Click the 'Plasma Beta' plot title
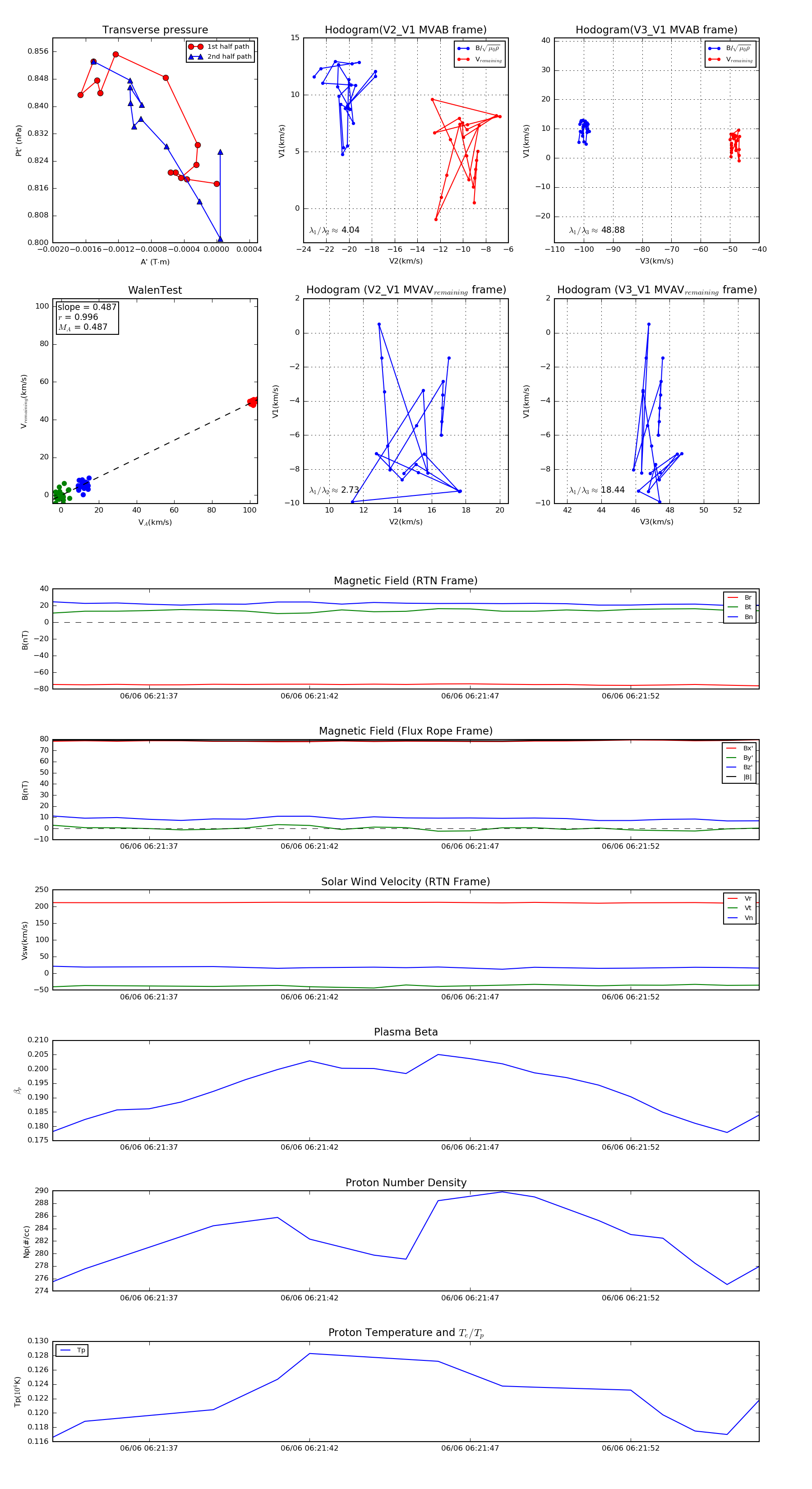Image resolution: width=812 pixels, height=1489 pixels. coord(406,1032)
